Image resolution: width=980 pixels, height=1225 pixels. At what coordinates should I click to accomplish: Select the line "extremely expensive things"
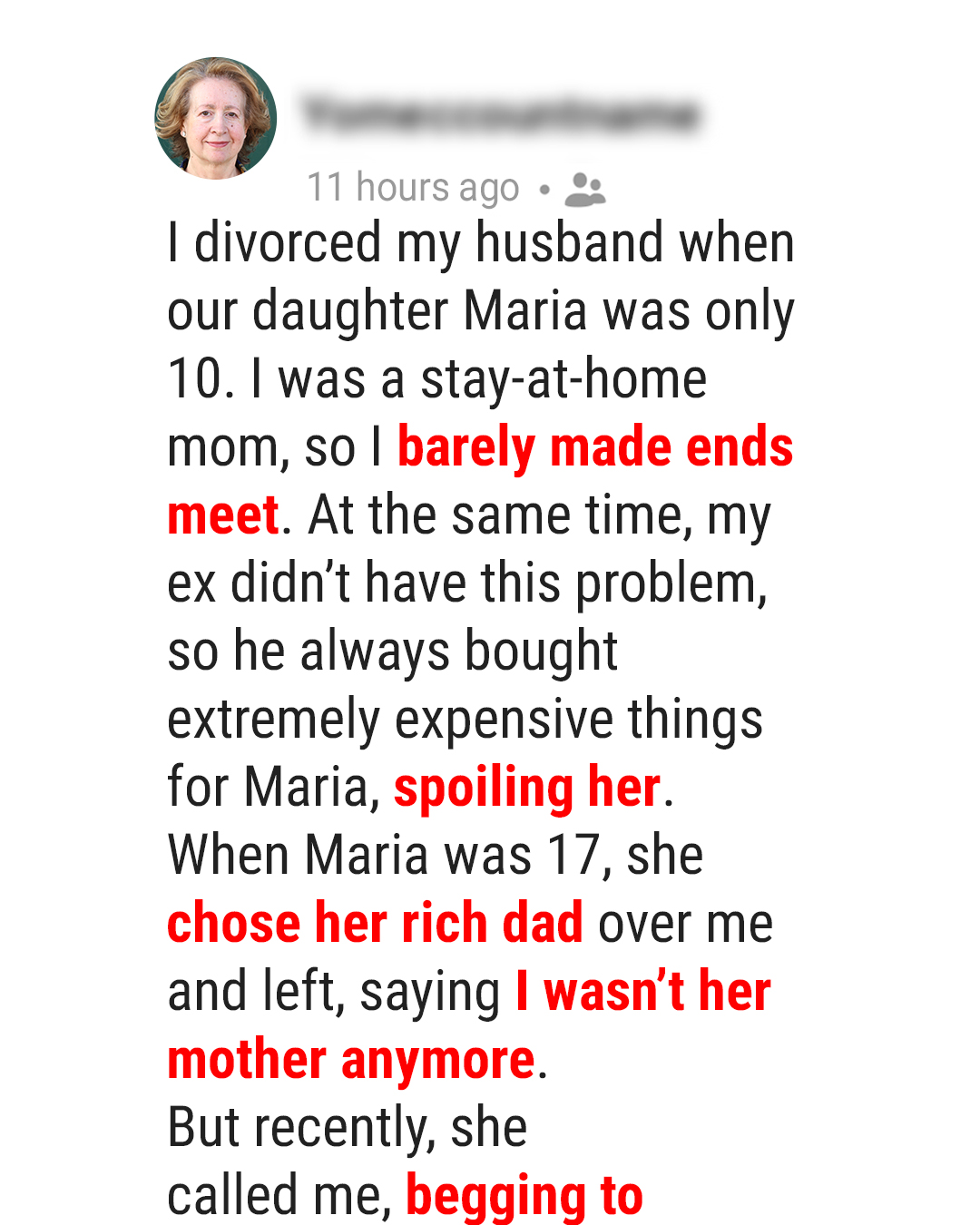coord(465,720)
